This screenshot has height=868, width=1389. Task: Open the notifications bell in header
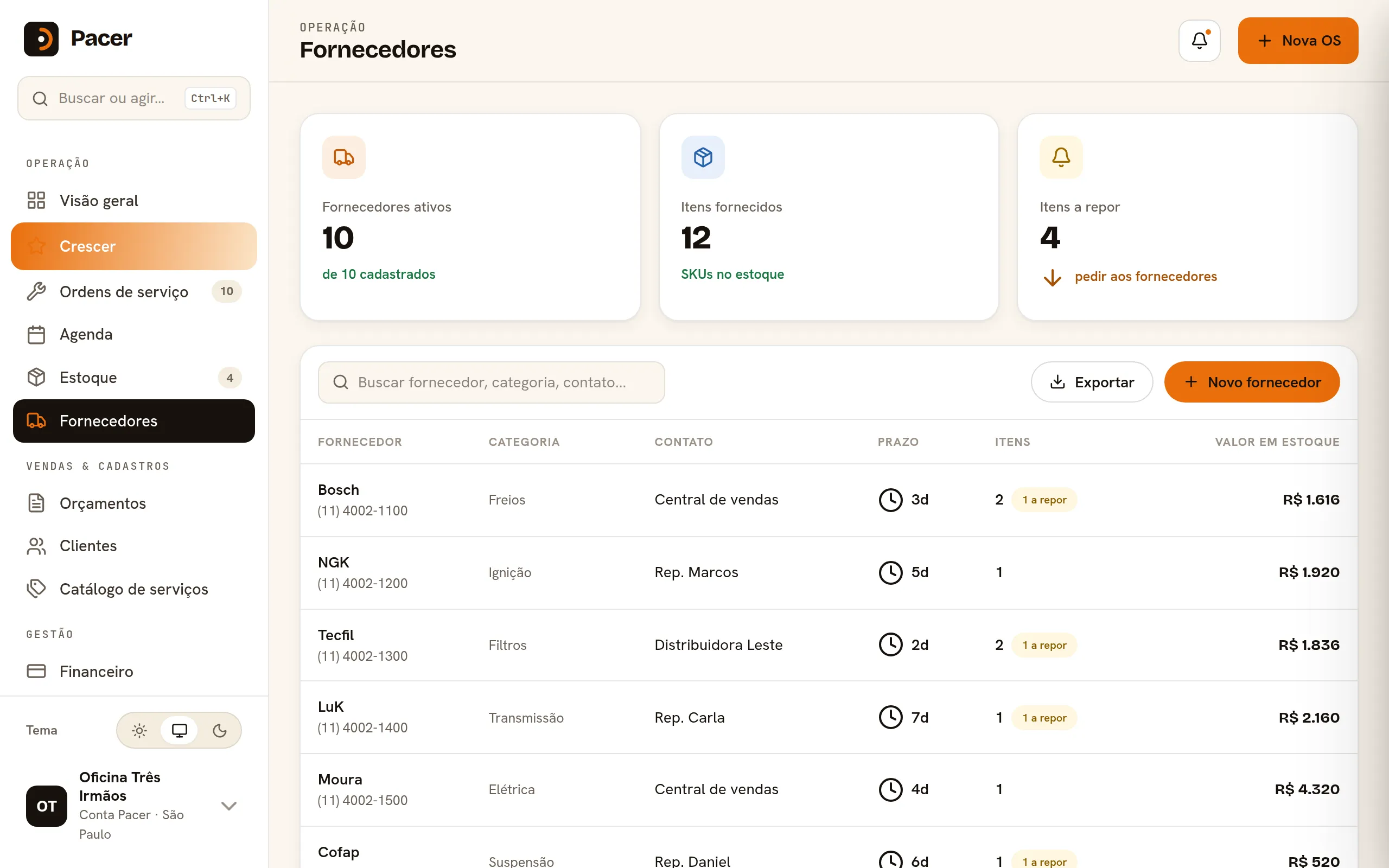(1199, 40)
